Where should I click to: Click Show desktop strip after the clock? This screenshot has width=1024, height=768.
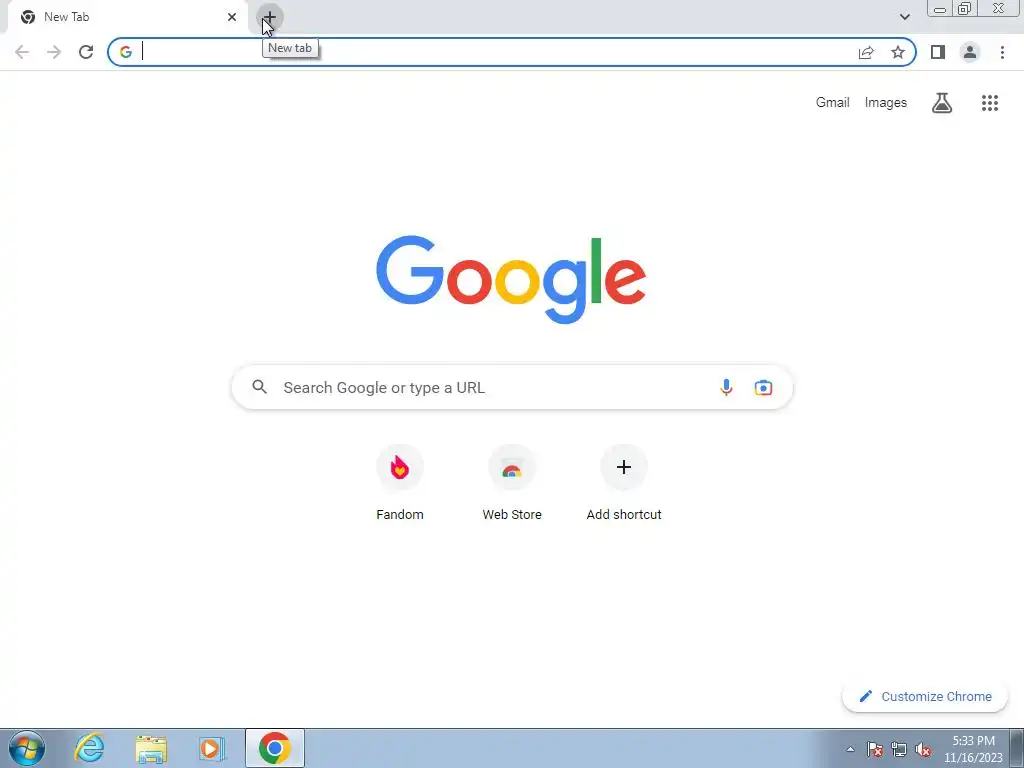(1017, 748)
